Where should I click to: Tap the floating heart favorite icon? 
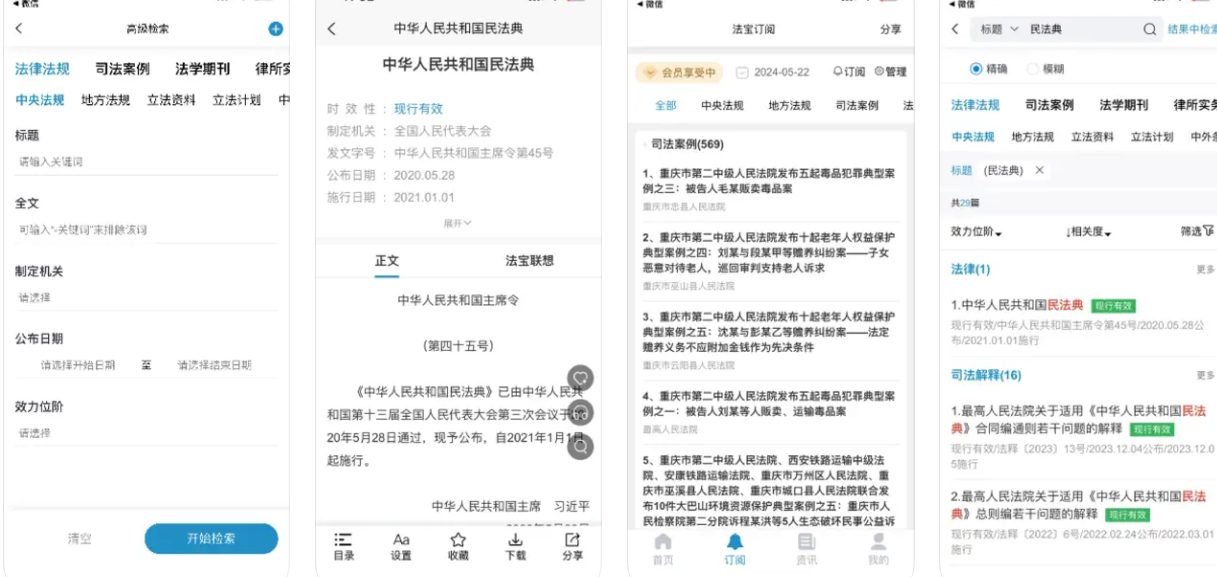[x=580, y=378]
